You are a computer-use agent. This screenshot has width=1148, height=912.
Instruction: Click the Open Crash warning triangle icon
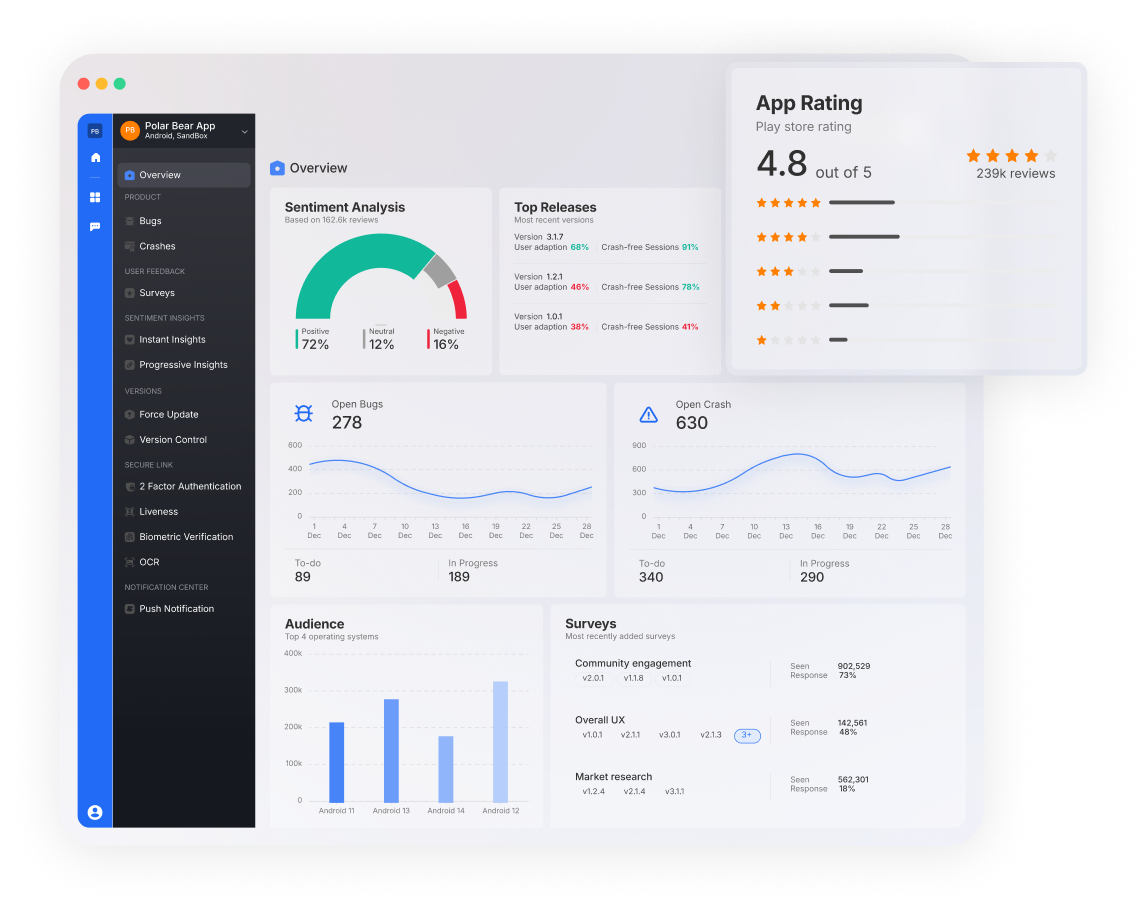coord(649,414)
